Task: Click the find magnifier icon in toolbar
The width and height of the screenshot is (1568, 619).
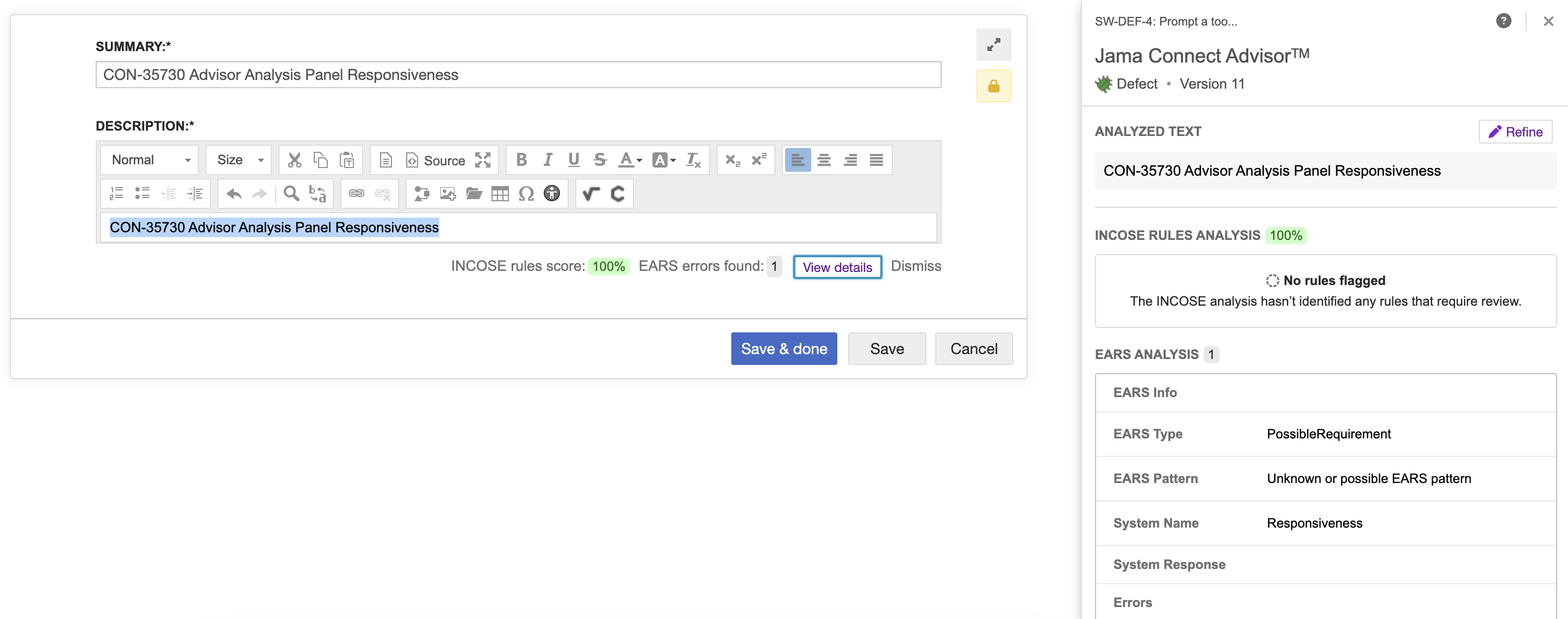Action: pyautogui.click(x=291, y=194)
